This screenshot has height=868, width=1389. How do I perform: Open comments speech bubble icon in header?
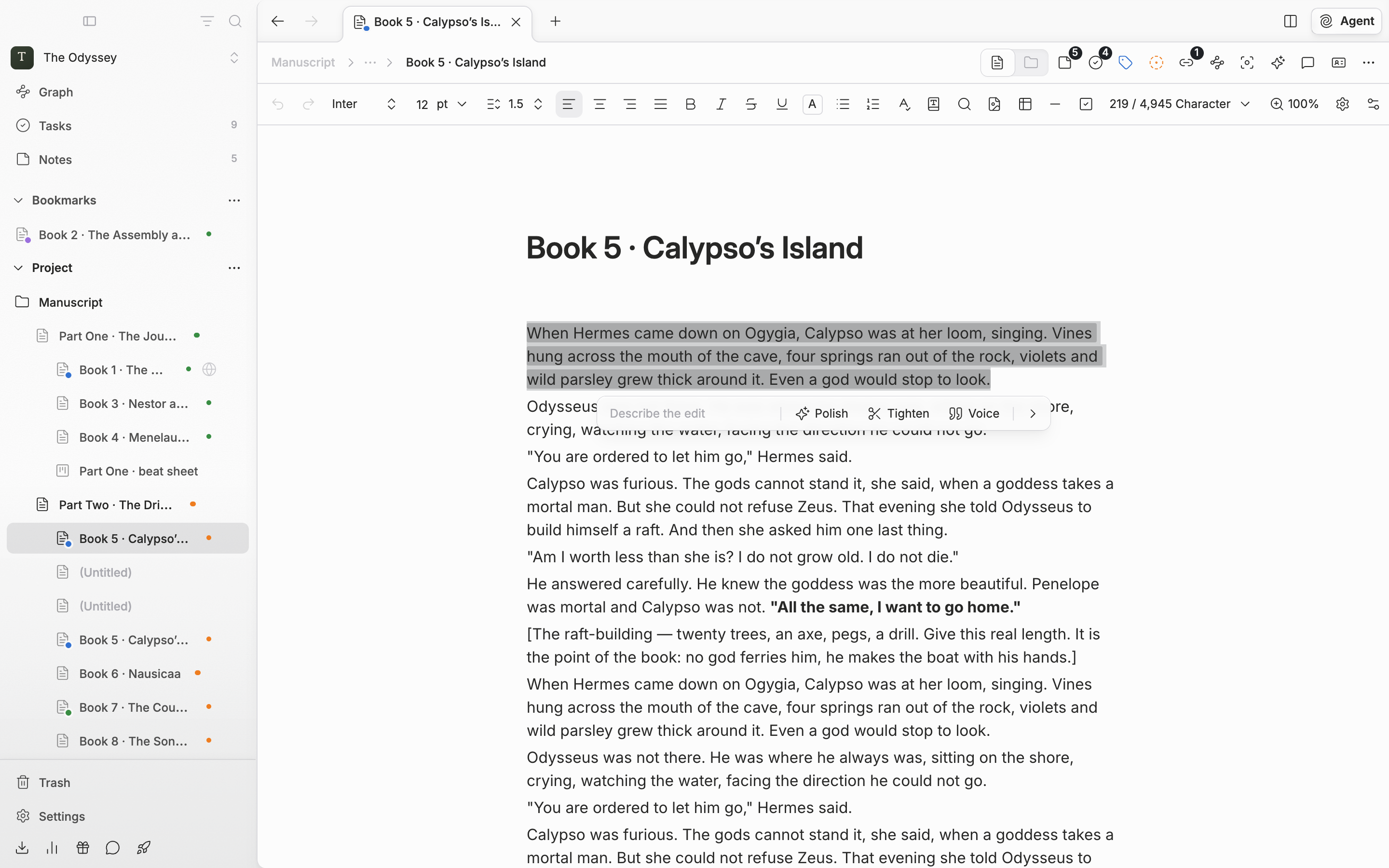pos(1308,63)
